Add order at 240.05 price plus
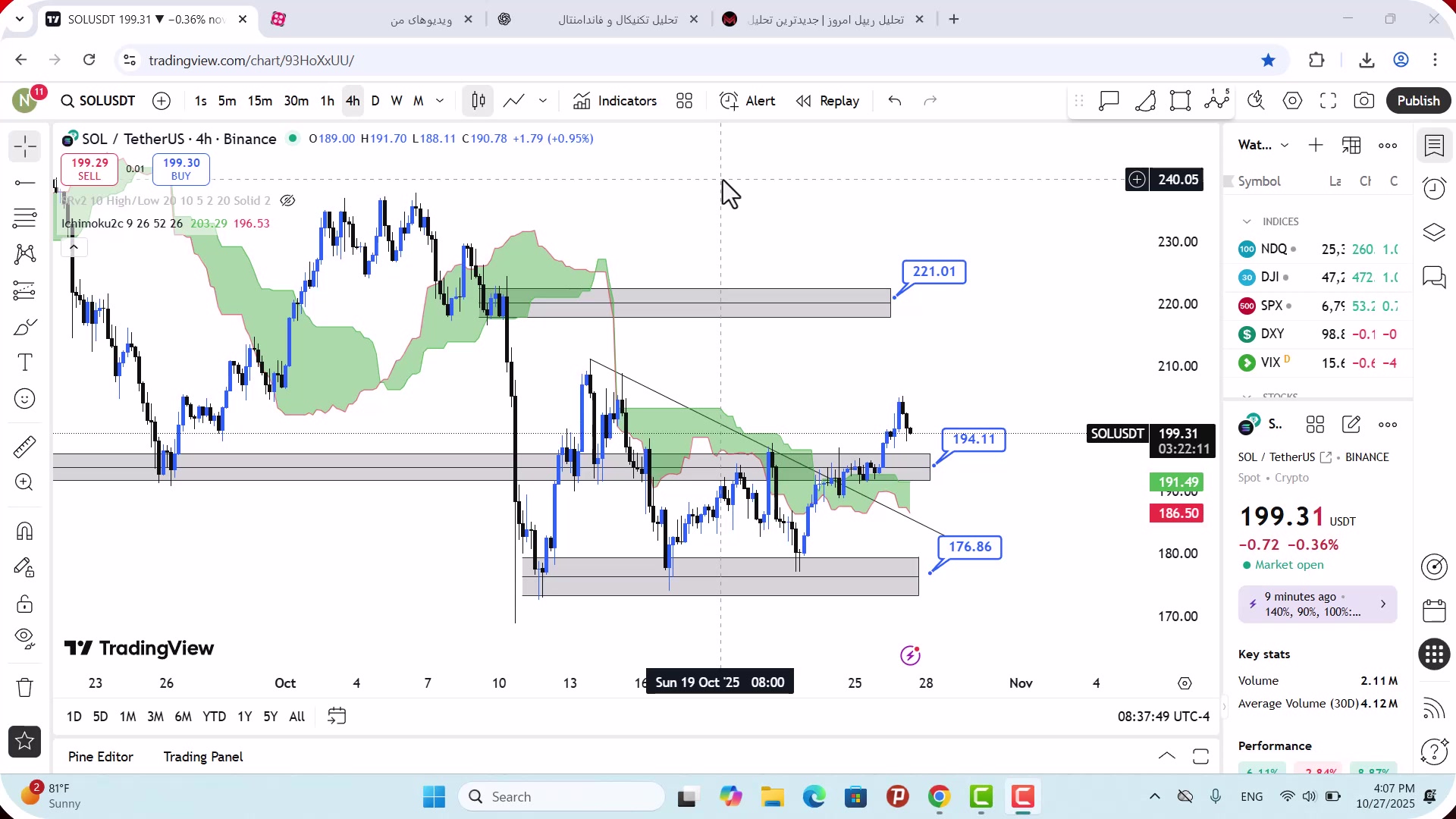Image resolution: width=1456 pixels, height=819 pixels. [x=1137, y=180]
